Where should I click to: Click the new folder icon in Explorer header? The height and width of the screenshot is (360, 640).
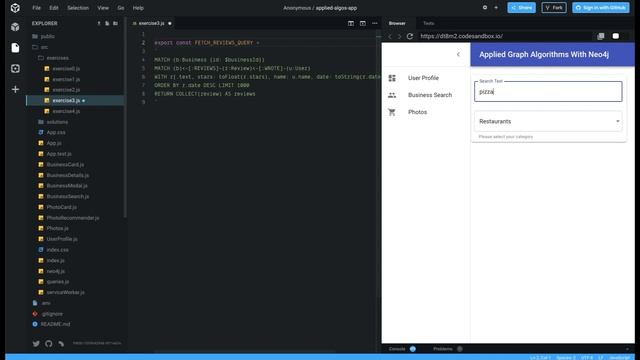[116, 24]
